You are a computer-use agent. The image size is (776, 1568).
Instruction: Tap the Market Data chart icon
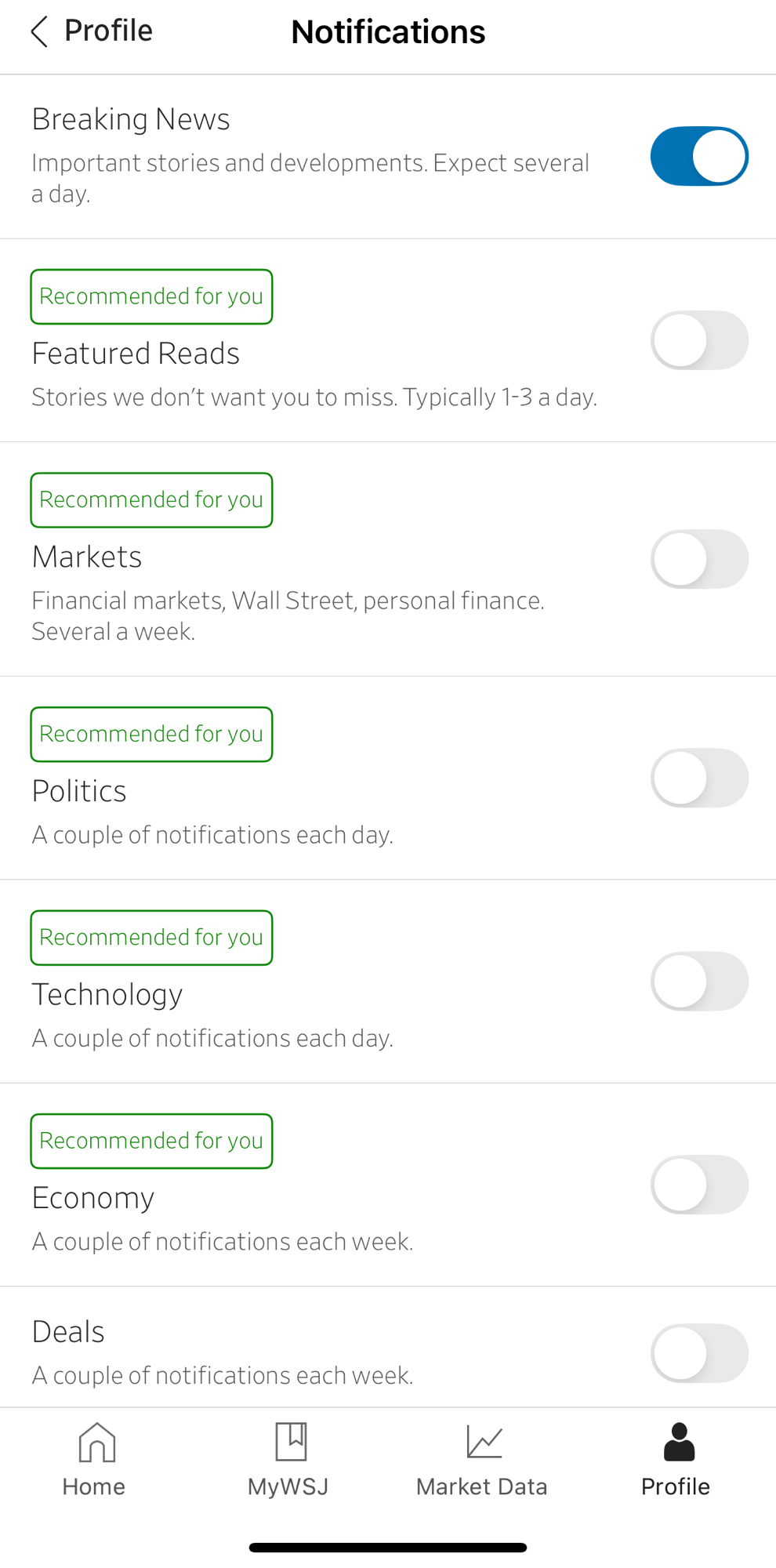[484, 1443]
